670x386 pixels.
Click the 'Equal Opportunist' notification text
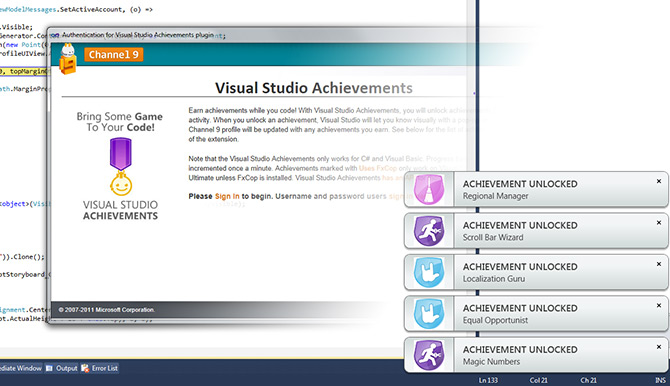point(495,320)
